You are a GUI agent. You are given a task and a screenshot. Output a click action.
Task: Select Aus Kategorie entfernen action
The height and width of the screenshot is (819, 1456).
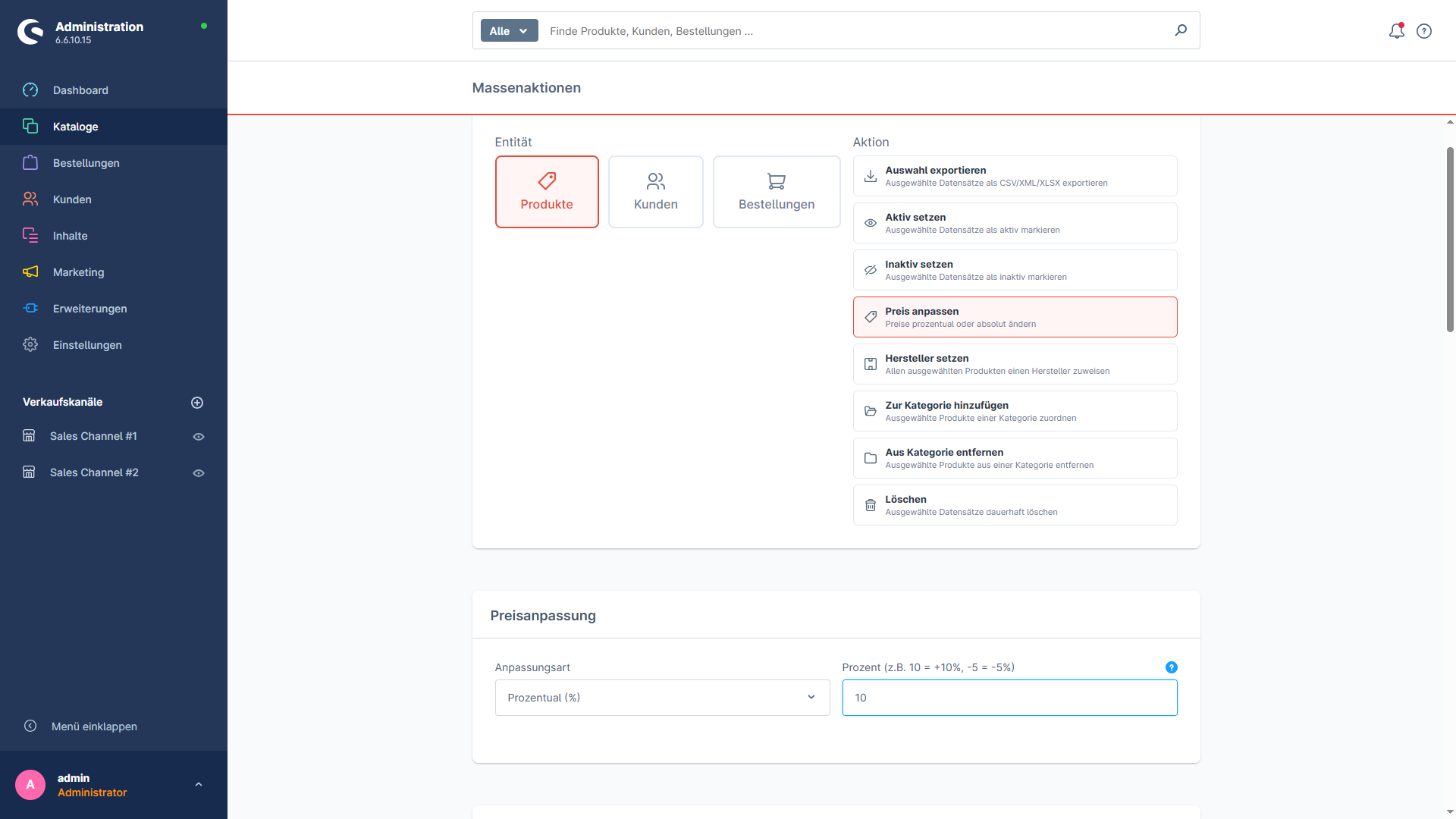coord(1015,458)
